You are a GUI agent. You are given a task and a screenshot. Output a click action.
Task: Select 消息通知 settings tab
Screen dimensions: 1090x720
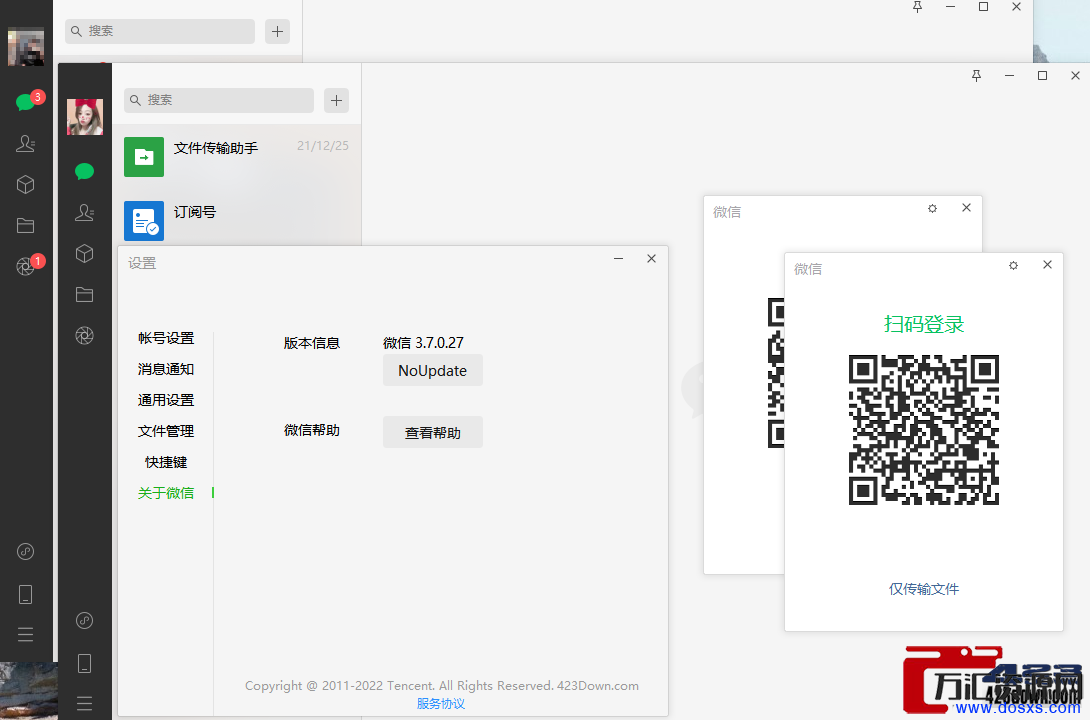click(166, 369)
